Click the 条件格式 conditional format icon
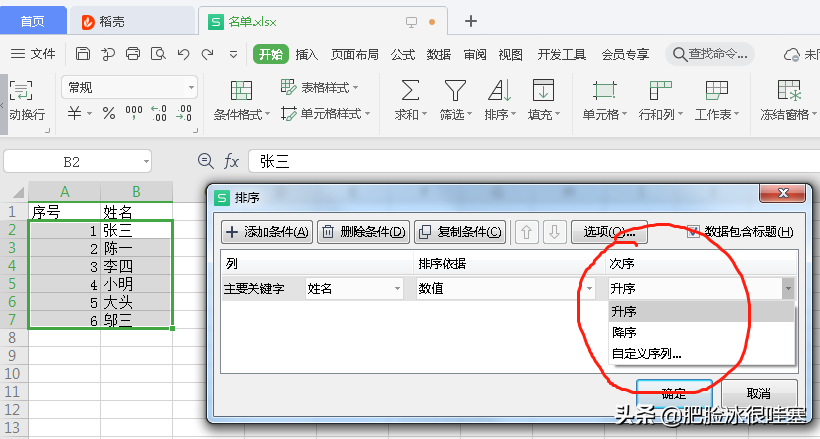This screenshot has height=439, width=820. click(x=241, y=91)
